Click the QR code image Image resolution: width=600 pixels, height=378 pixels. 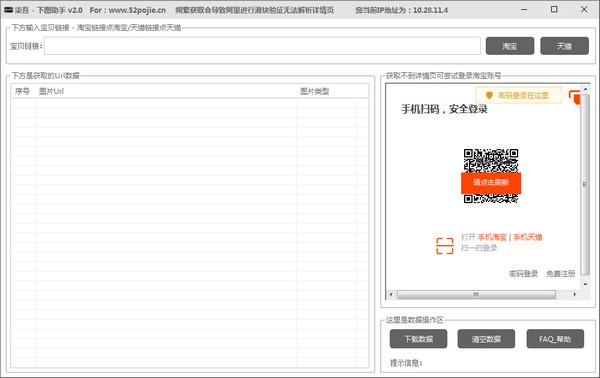[491, 176]
